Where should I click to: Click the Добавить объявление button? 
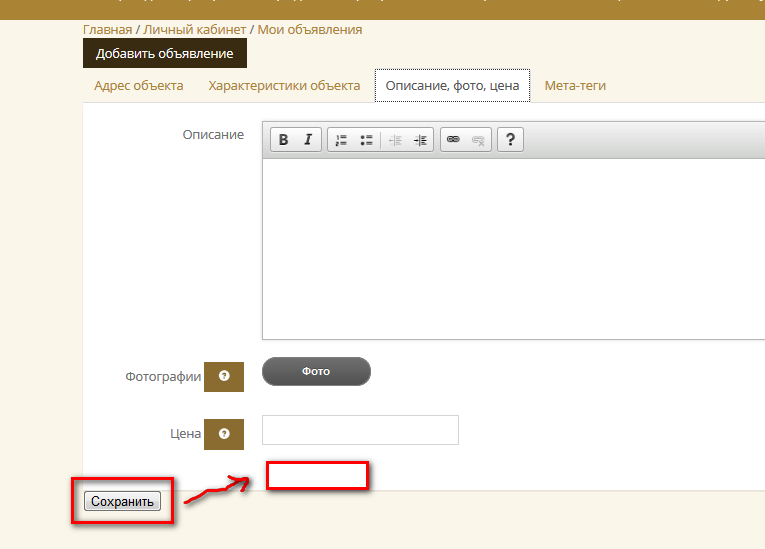(165, 53)
